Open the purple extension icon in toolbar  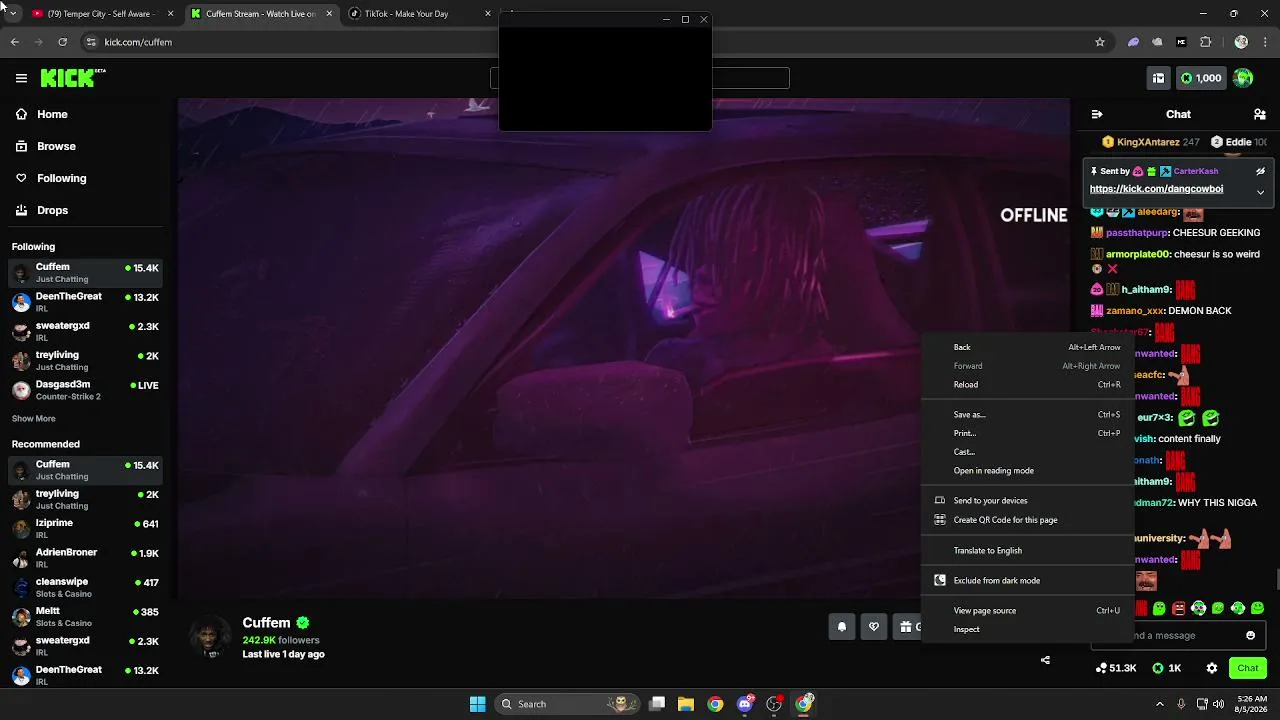(x=1133, y=42)
